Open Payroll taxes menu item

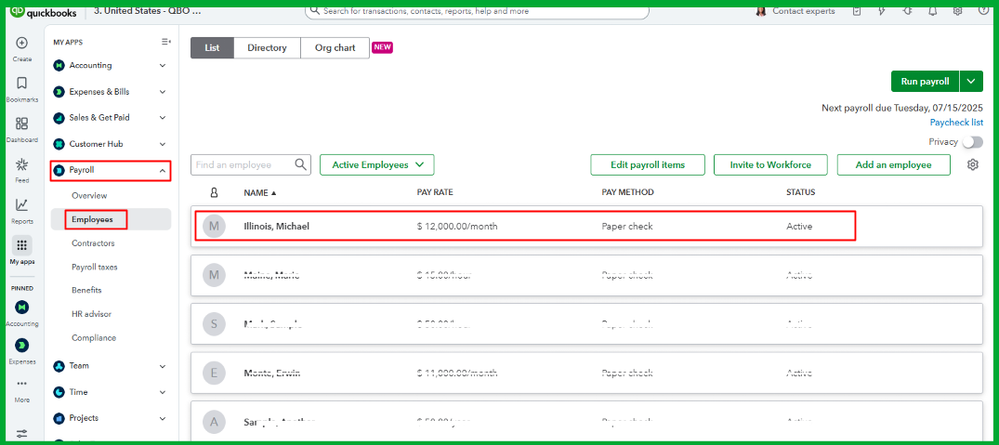click(94, 267)
